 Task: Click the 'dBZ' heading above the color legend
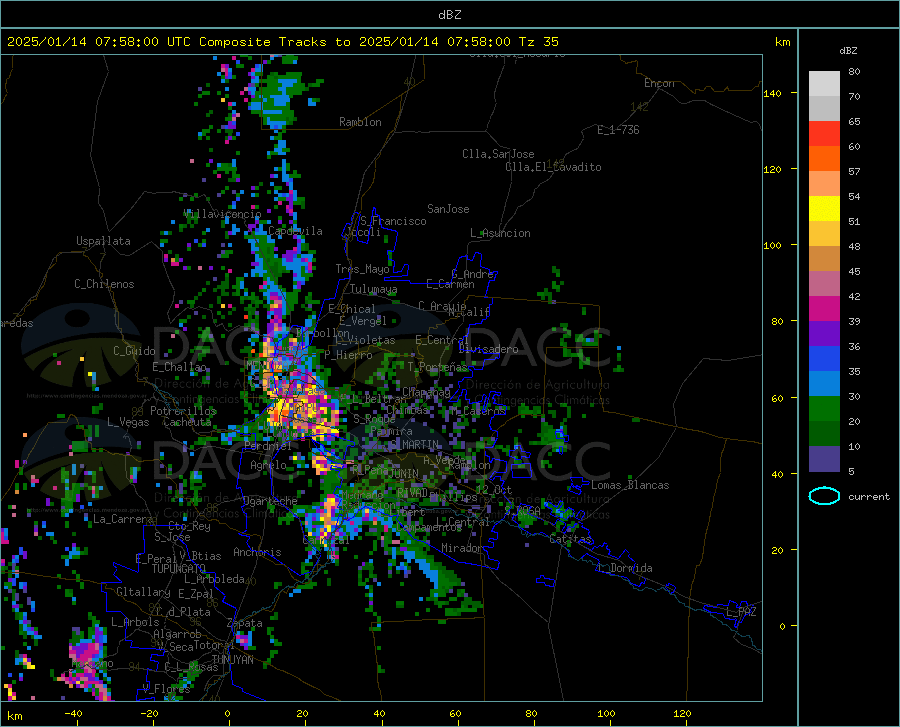point(848,50)
